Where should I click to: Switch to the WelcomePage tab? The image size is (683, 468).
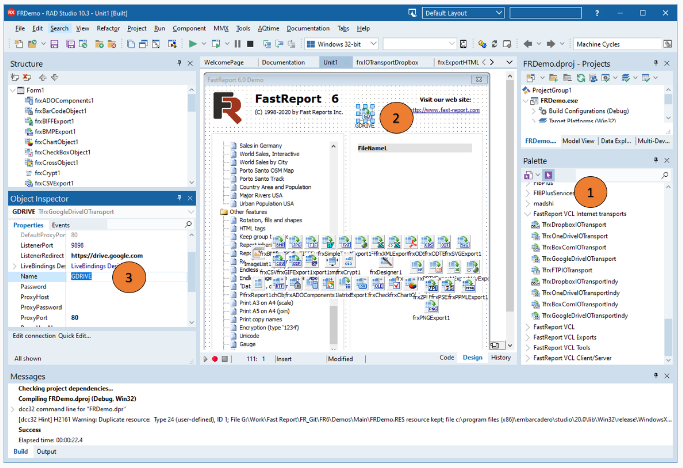(x=224, y=62)
